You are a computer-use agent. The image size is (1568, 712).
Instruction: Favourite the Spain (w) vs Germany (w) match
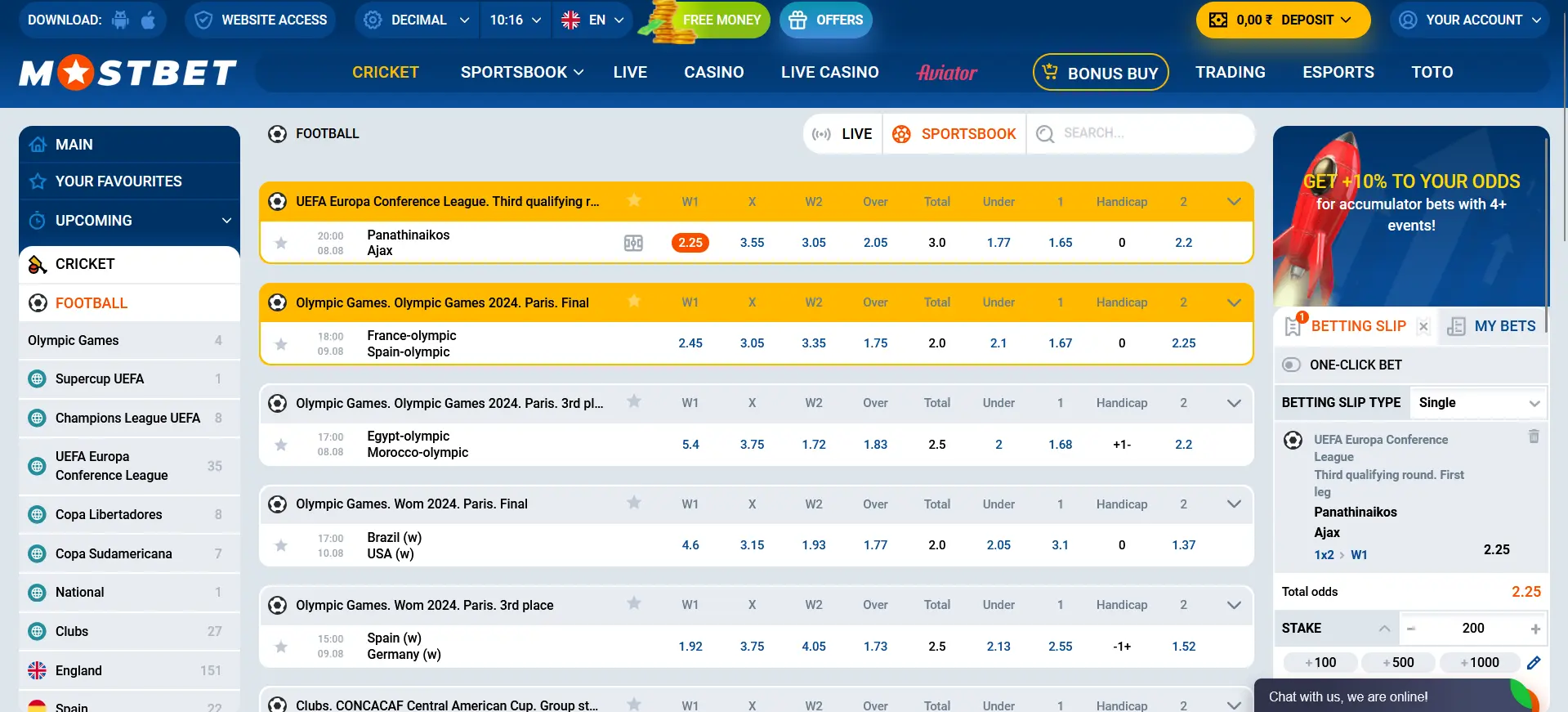[281, 647]
